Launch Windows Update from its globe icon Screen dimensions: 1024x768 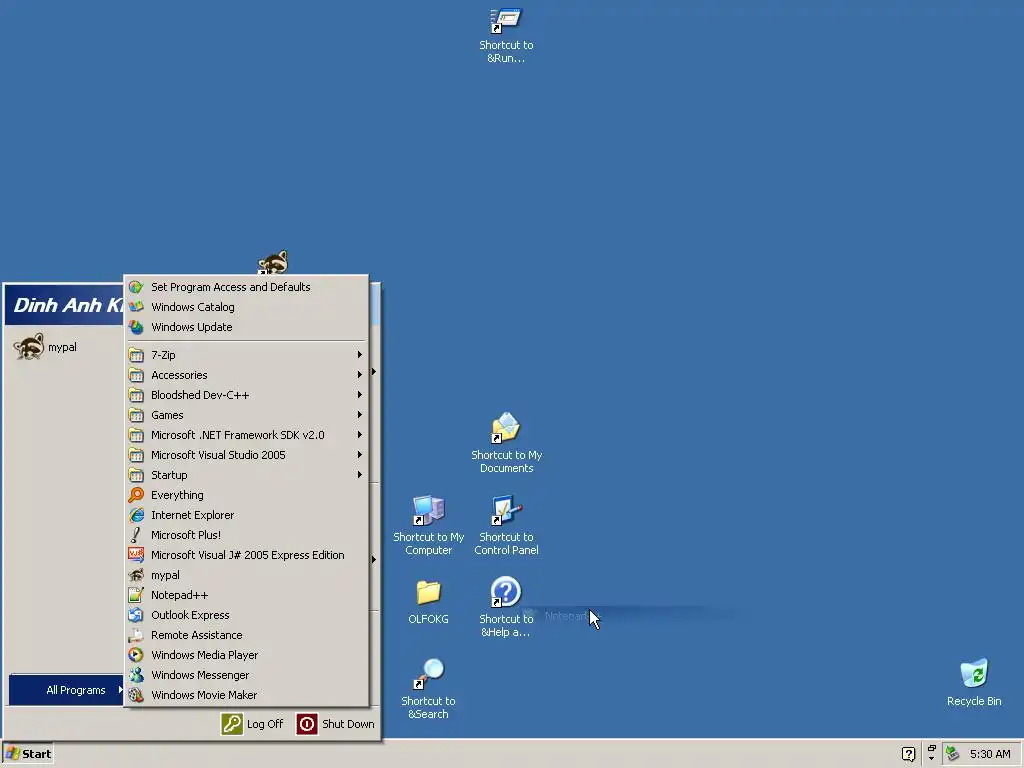pyautogui.click(x=136, y=327)
